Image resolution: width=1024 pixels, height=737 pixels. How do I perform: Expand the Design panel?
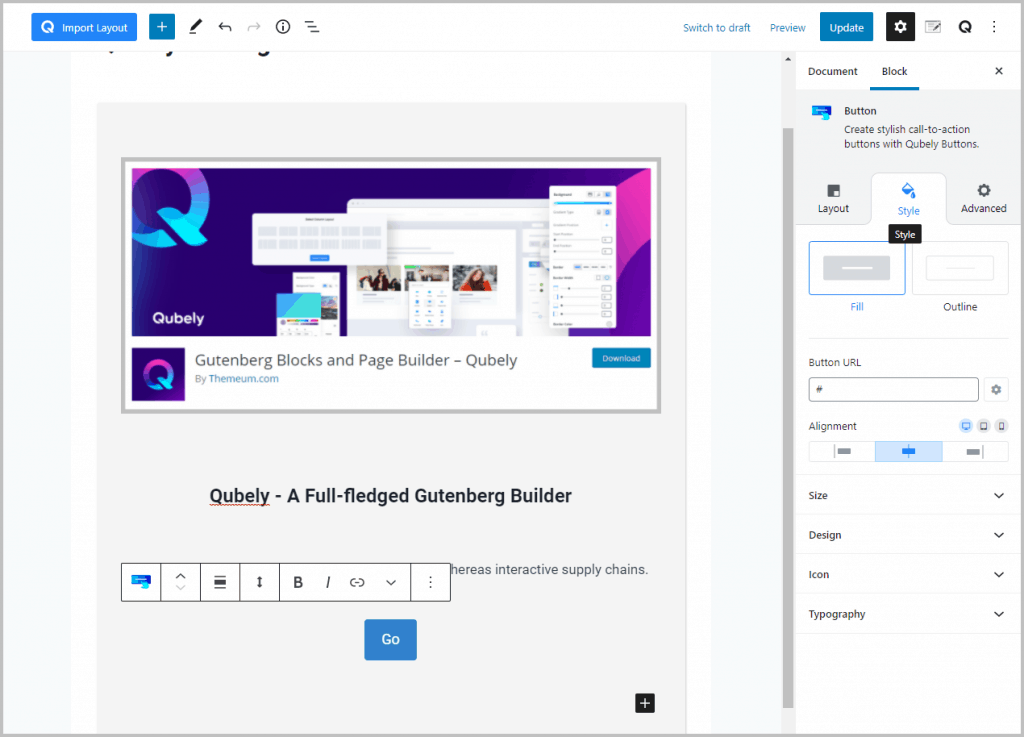click(x=906, y=535)
